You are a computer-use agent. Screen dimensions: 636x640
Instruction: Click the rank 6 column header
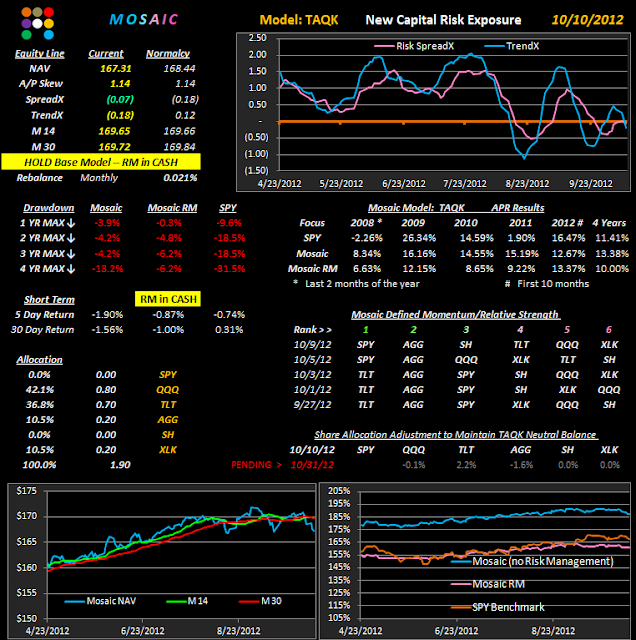point(609,330)
